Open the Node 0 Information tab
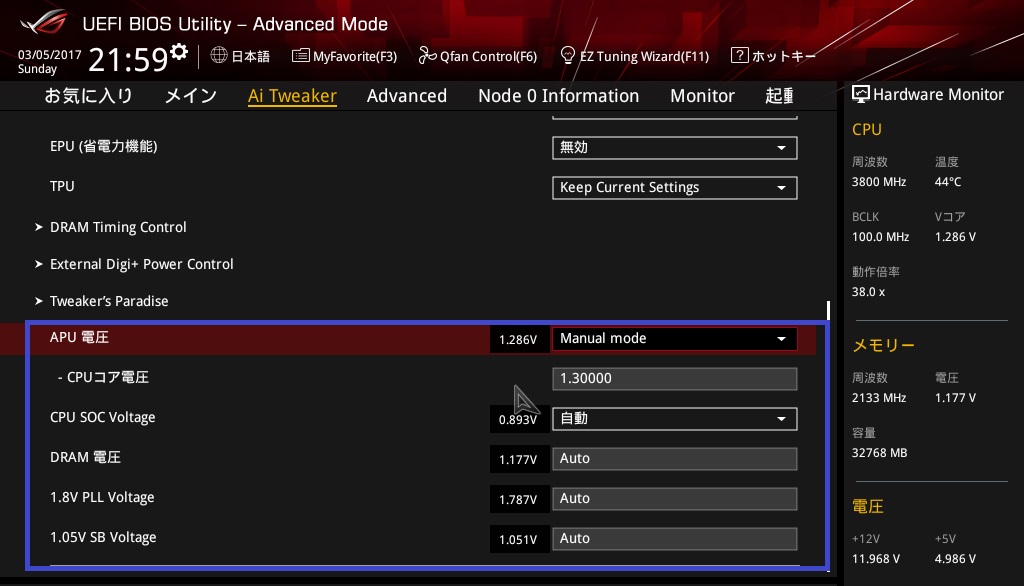This screenshot has height=586, width=1024. coord(558,95)
